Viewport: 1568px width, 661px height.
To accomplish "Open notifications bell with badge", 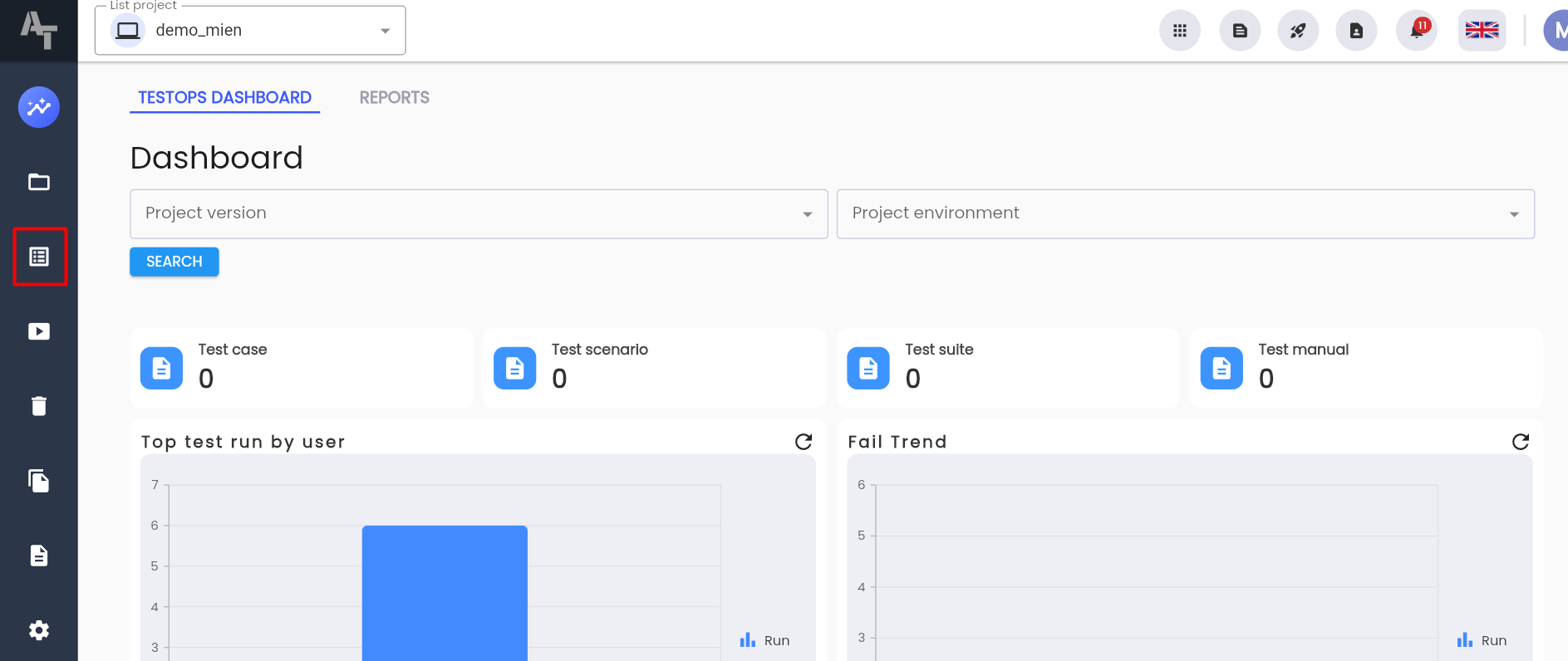I will click(x=1418, y=31).
